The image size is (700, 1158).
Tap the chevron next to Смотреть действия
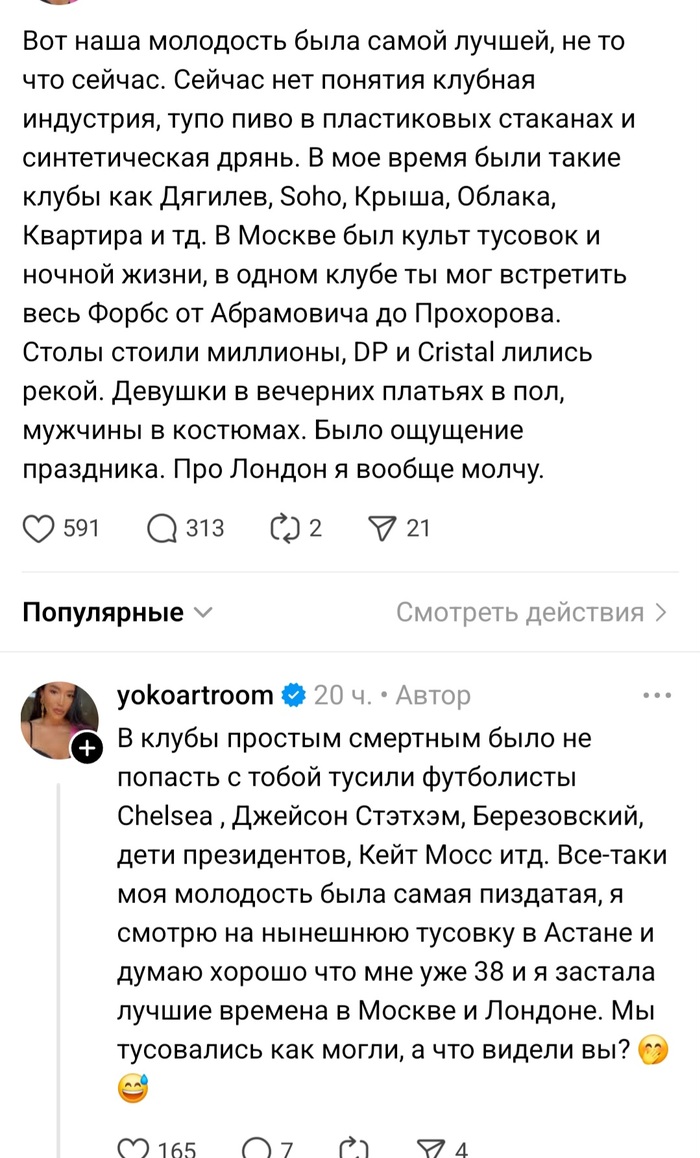pyautogui.click(x=661, y=613)
